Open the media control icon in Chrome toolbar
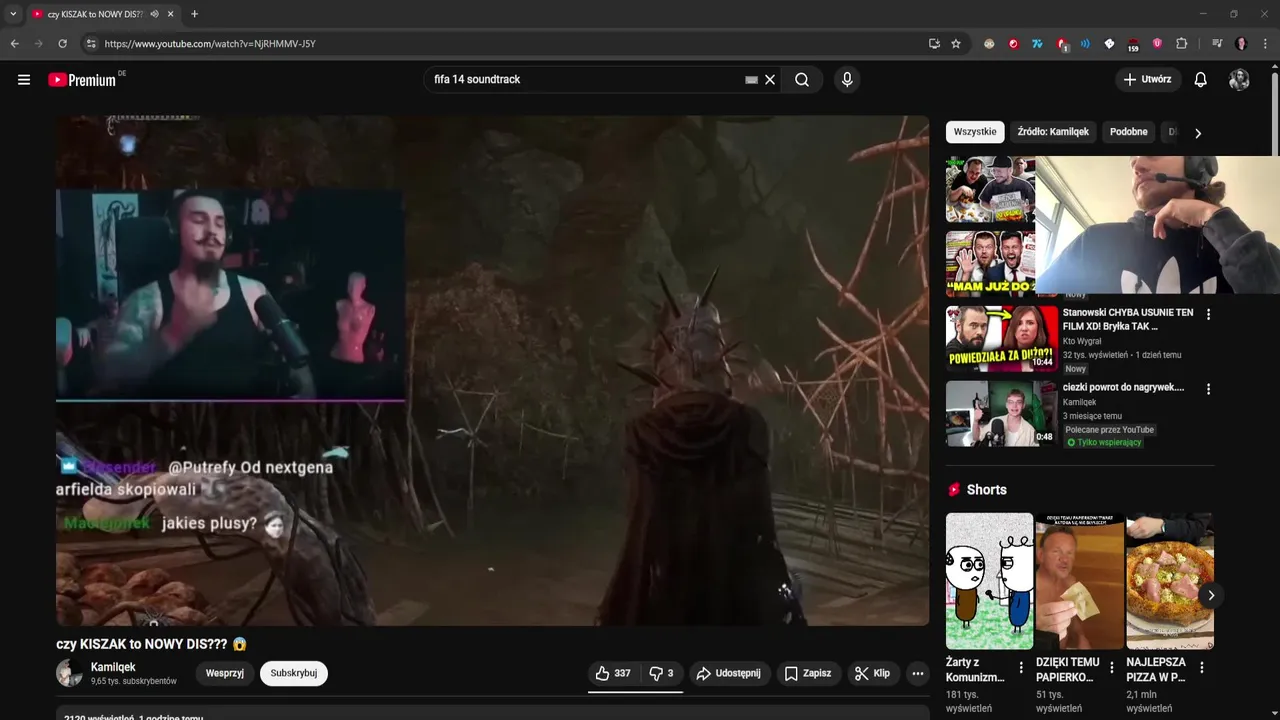 pos(1217,44)
